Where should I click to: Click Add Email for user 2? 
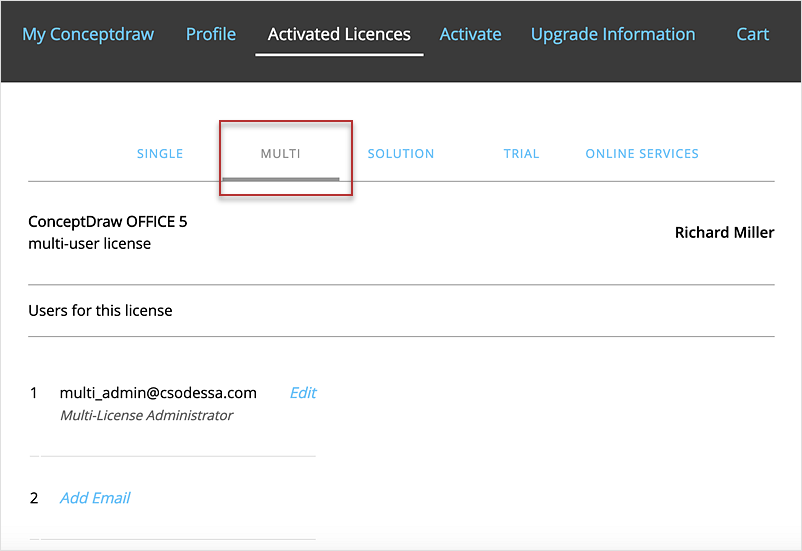coord(95,498)
